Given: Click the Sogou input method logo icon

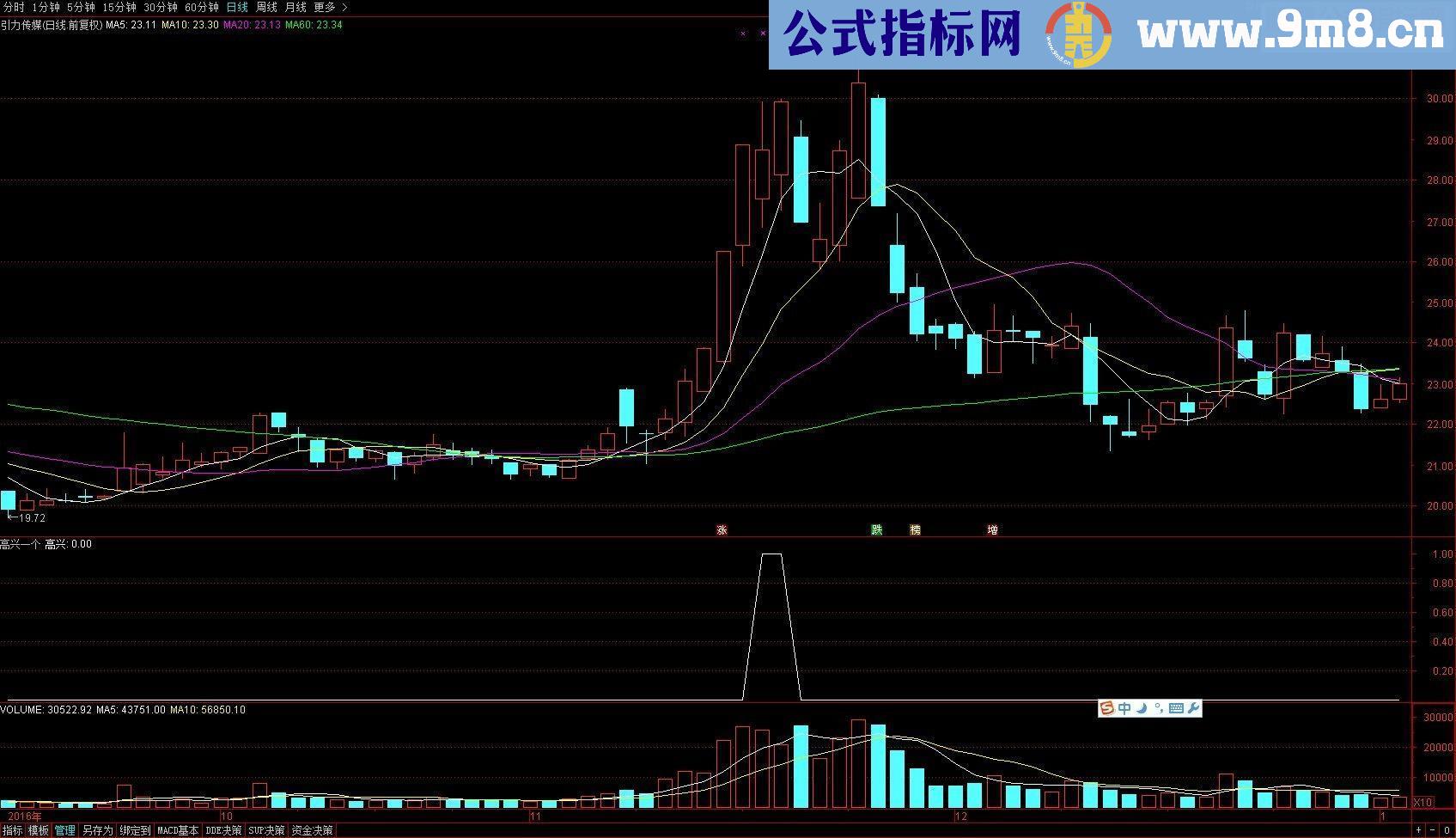Looking at the screenshot, I should pyautogui.click(x=1106, y=709).
